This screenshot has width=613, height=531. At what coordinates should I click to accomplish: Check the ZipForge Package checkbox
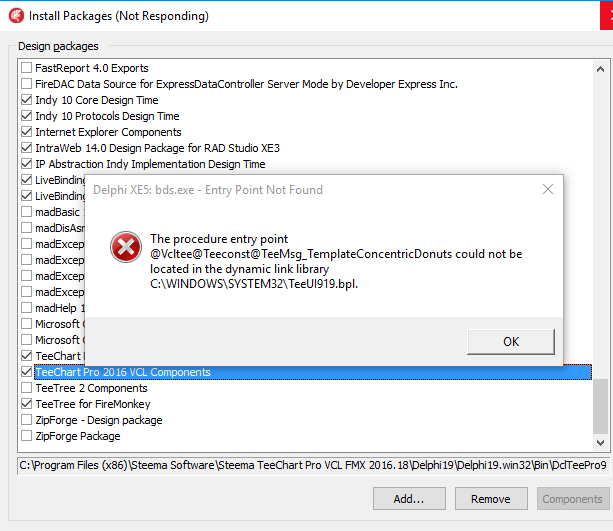27,436
